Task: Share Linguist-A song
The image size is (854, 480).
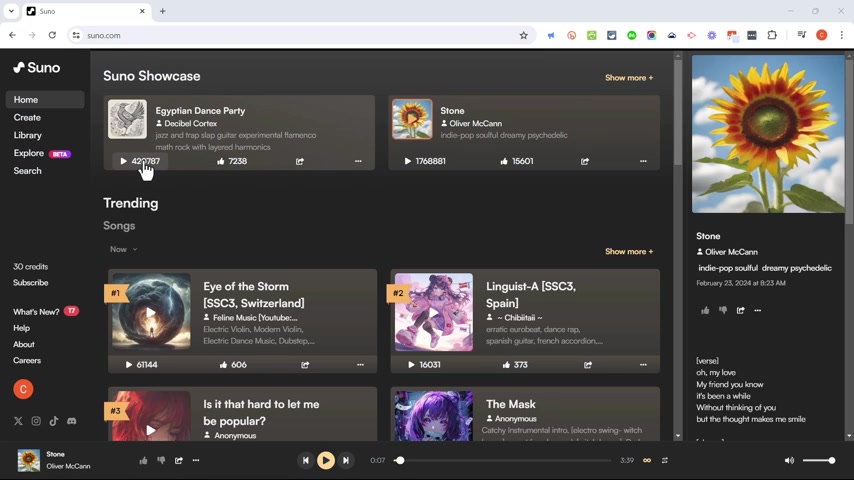Action: pyautogui.click(x=588, y=364)
